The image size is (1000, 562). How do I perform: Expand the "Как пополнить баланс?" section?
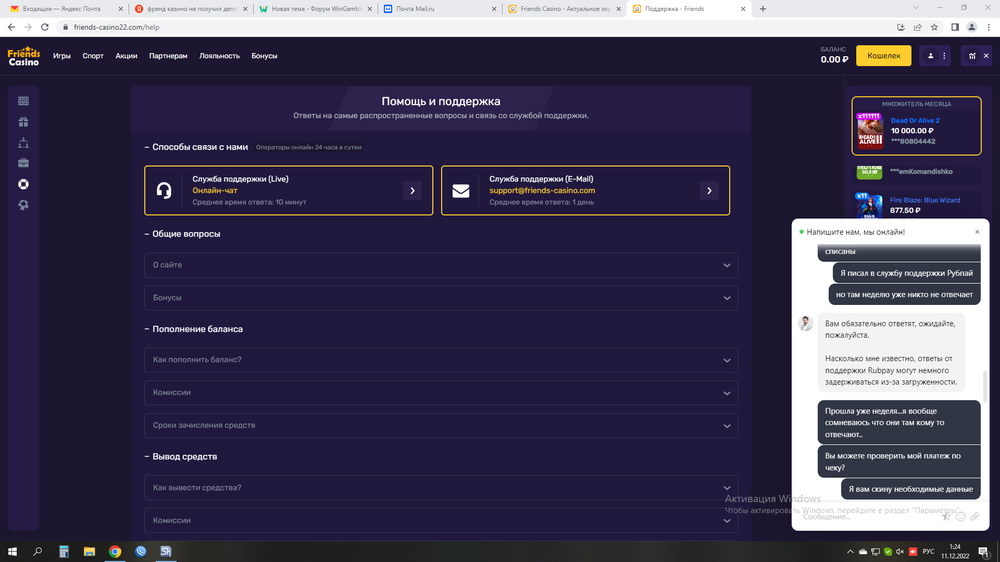(441, 360)
